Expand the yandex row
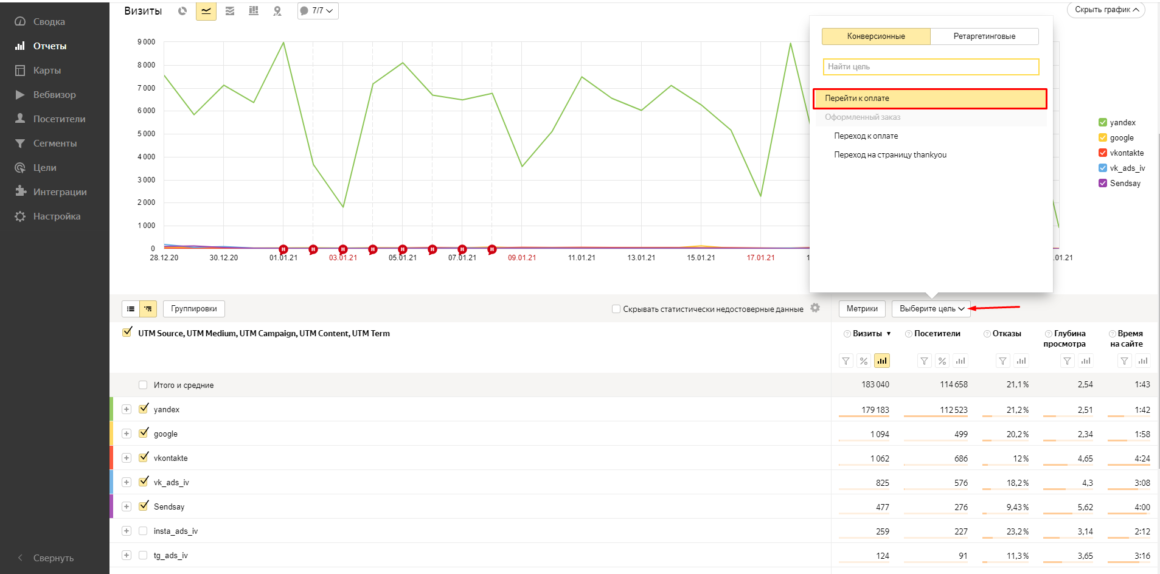 127,408
